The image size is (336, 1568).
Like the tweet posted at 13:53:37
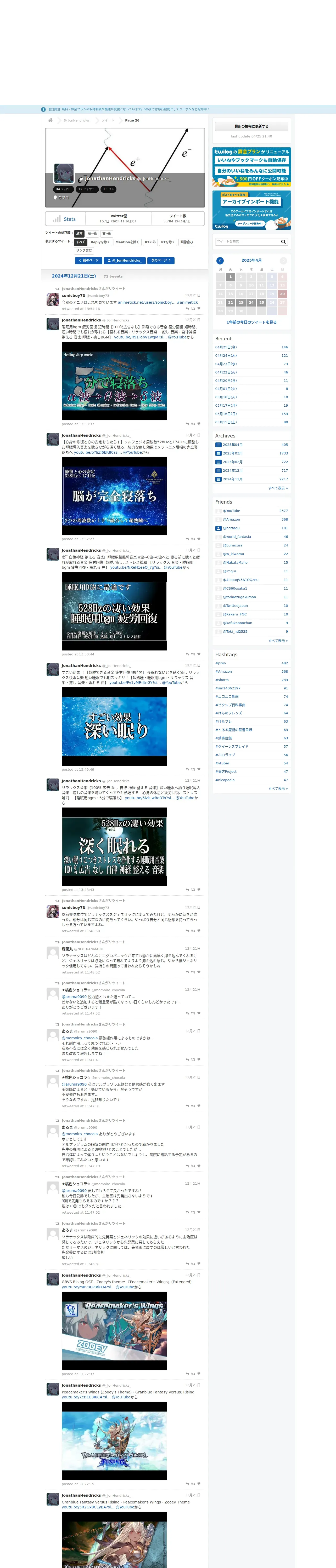pyautogui.click(x=199, y=424)
